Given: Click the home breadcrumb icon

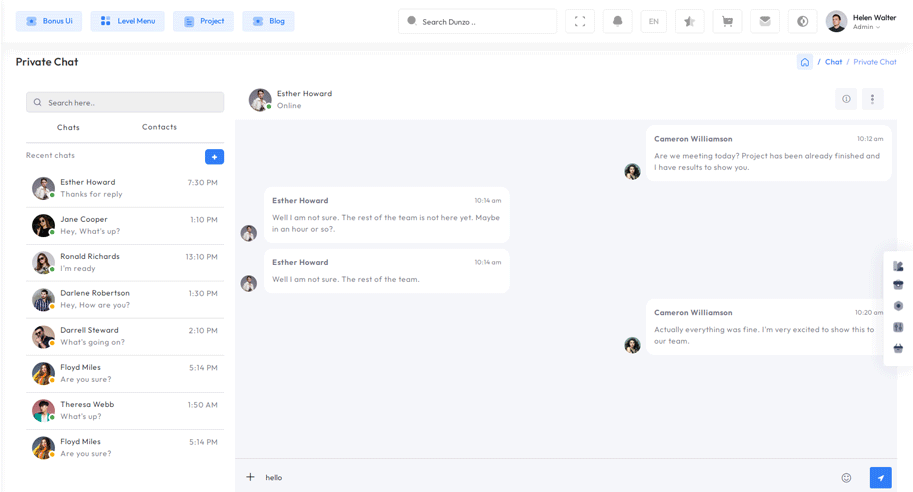Looking at the screenshot, I should pyautogui.click(x=805, y=62).
